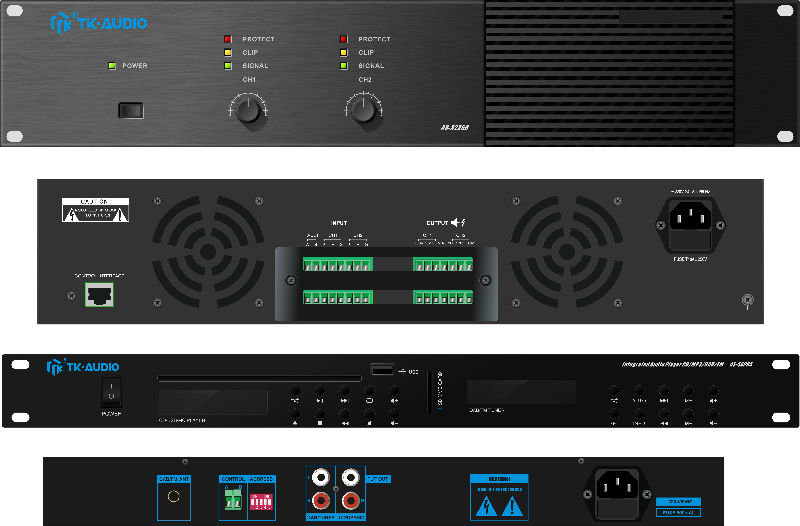Turn the CH1 volume knob
Screen dimensions: 800x526
coord(246,108)
